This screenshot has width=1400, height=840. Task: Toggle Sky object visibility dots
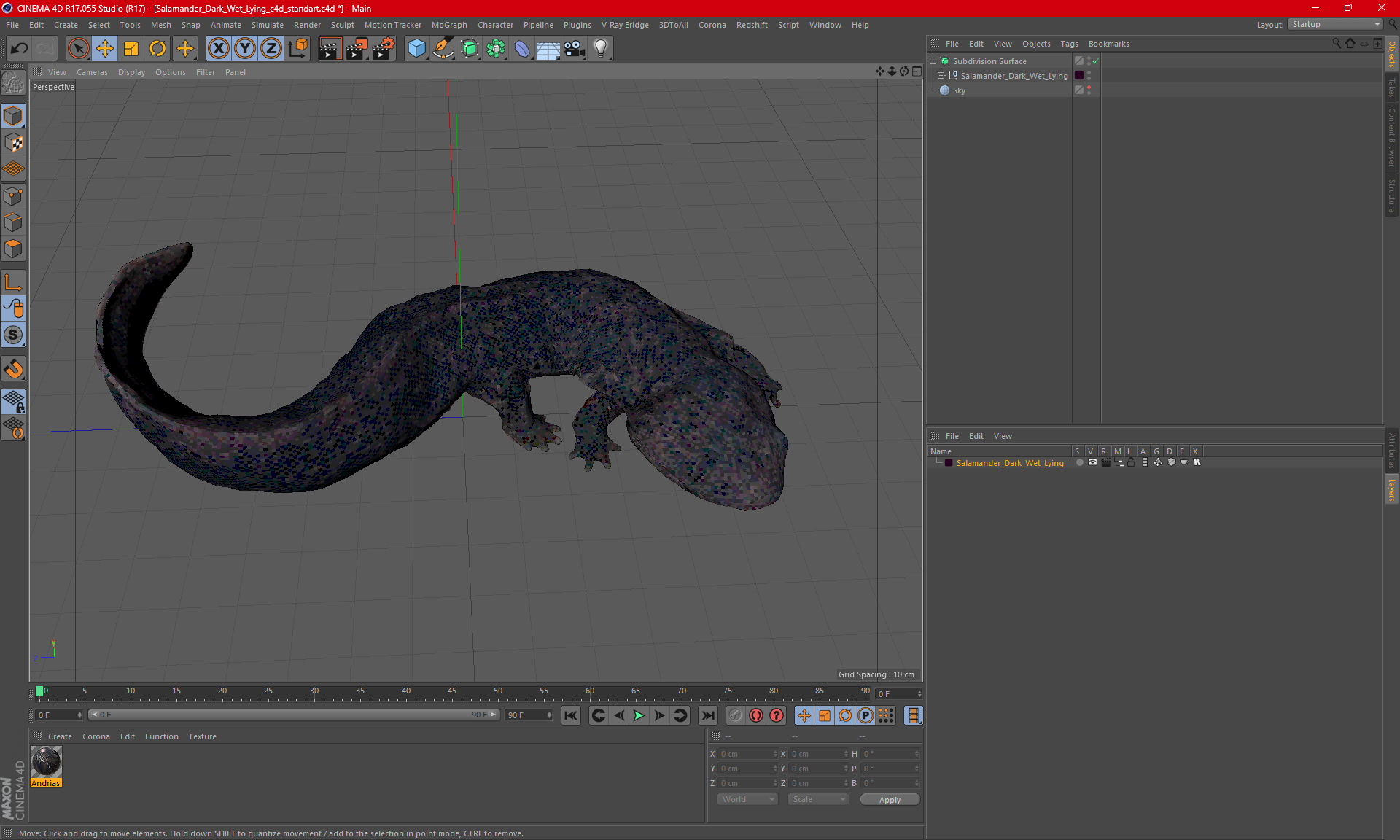1089,90
